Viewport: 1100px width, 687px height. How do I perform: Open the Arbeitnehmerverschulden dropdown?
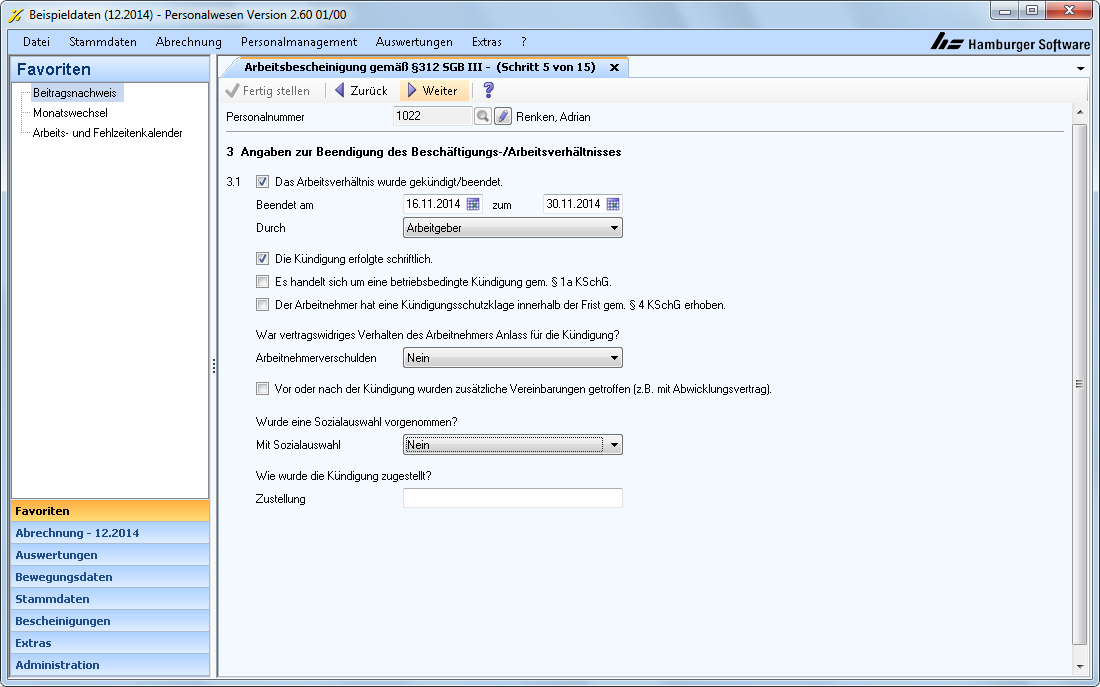pos(513,358)
